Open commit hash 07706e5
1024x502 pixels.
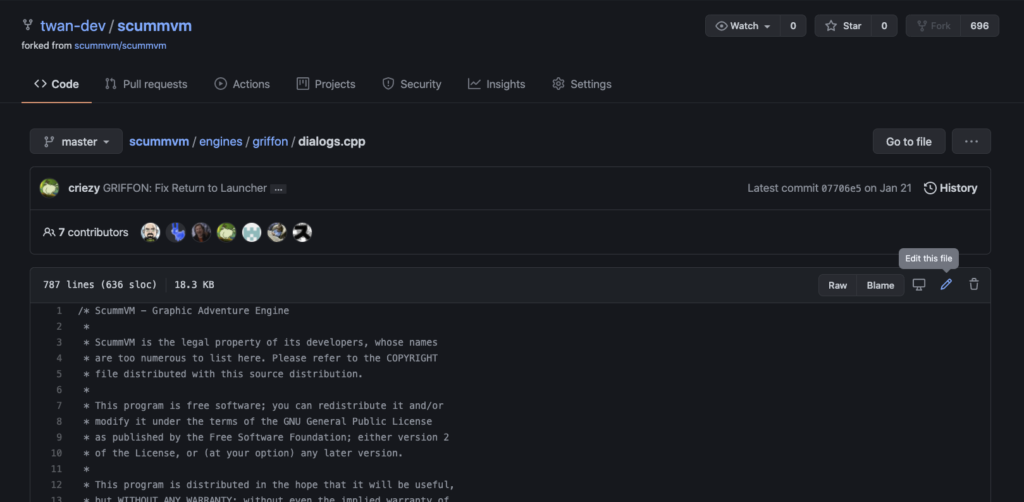[840, 188]
